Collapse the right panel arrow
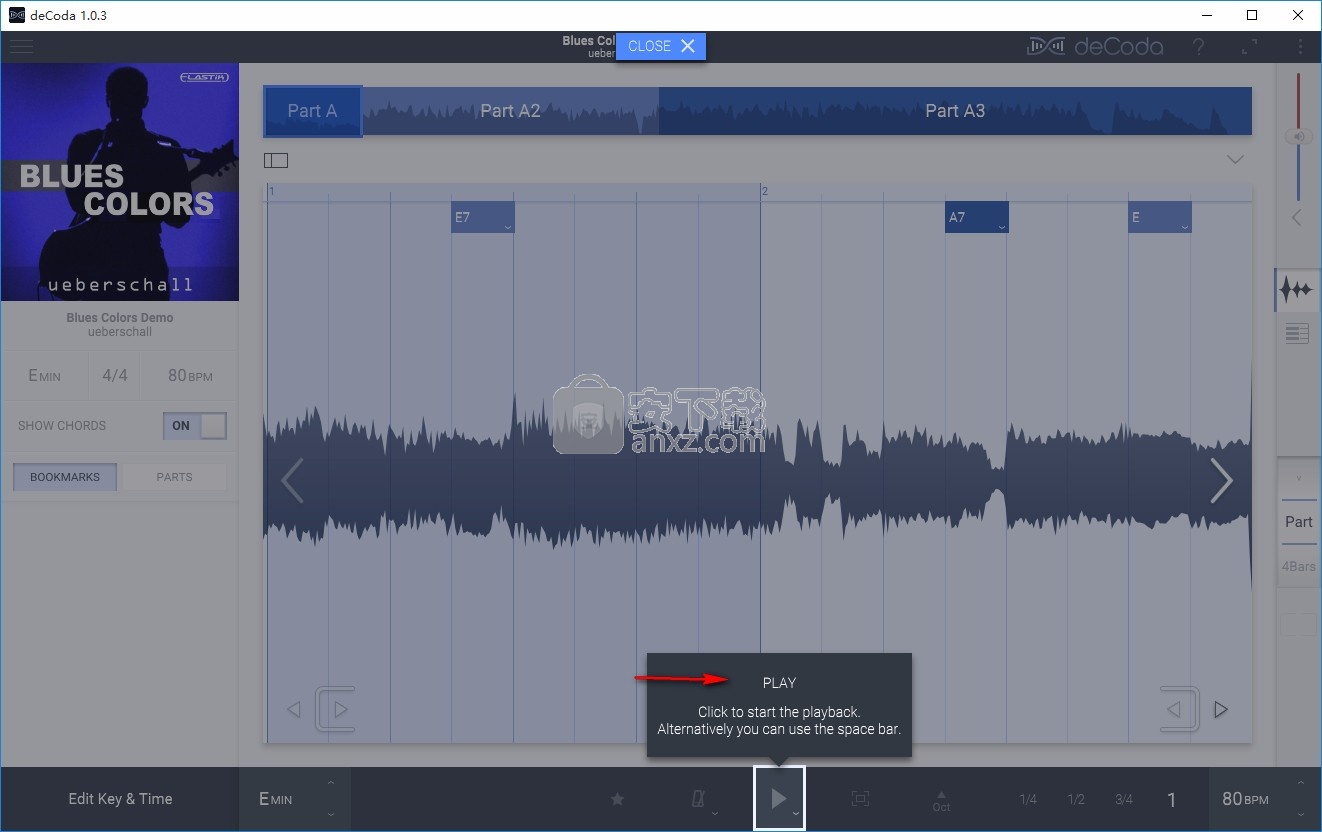The height and width of the screenshot is (832, 1322). click(x=1298, y=217)
